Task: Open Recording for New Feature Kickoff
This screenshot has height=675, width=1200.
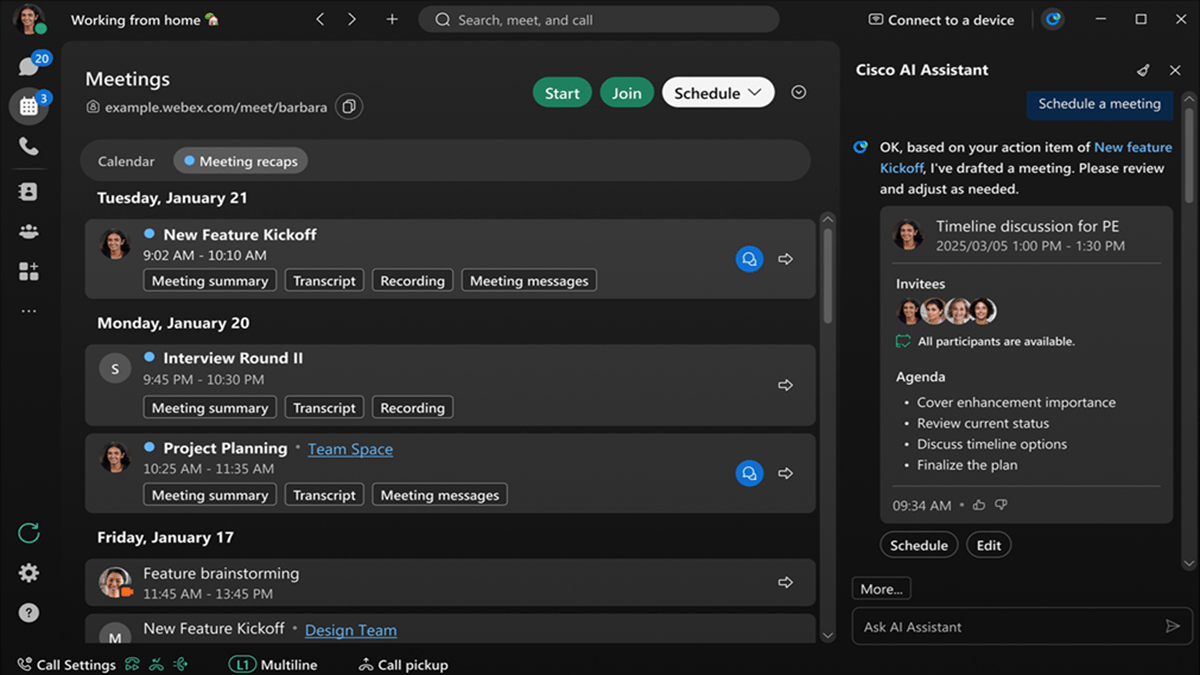Action: point(412,281)
